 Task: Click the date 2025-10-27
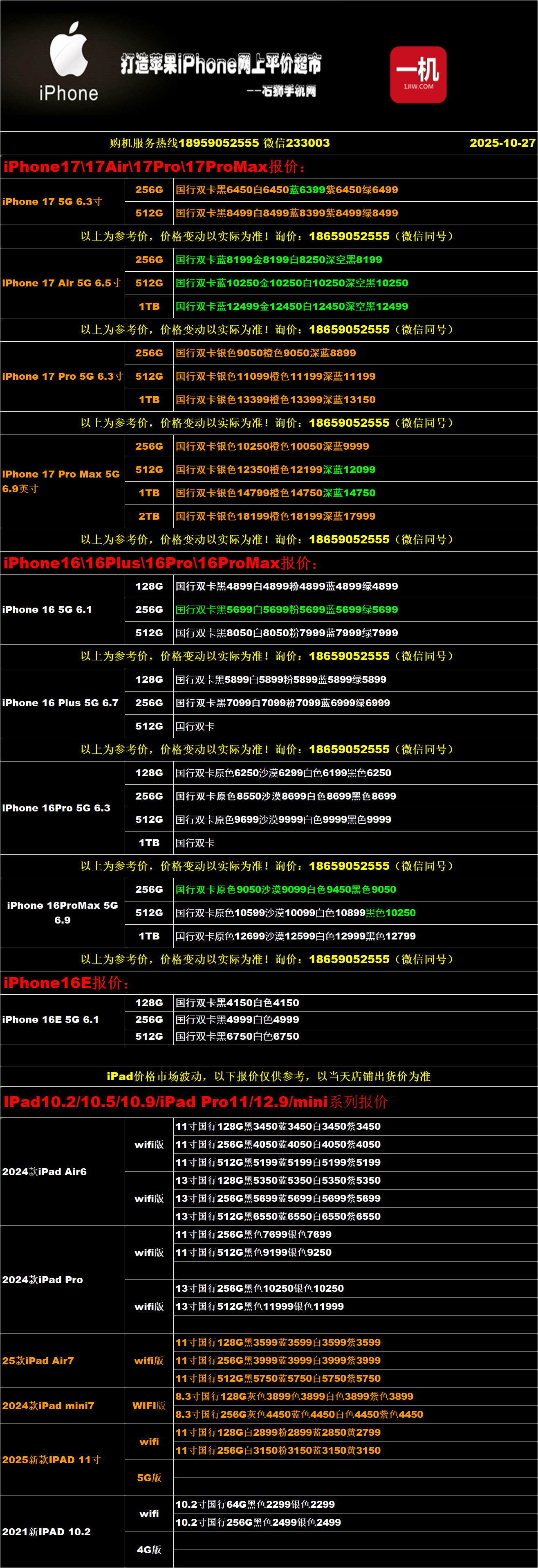[502, 143]
